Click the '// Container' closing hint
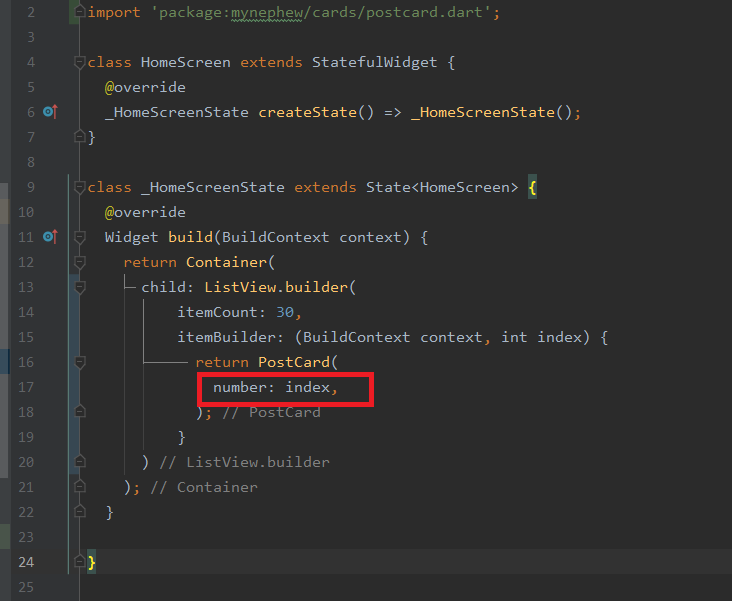 coord(204,488)
